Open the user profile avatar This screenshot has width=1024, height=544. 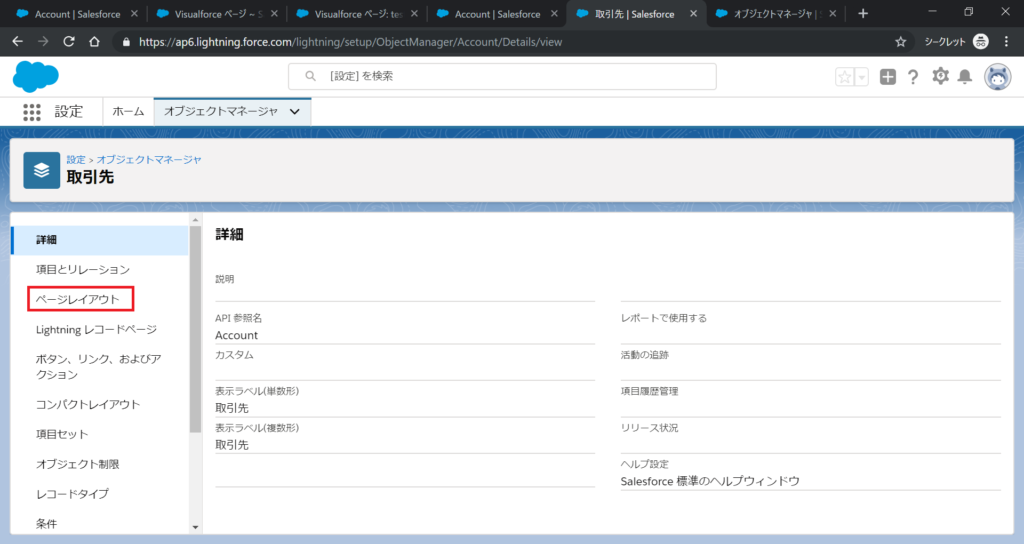point(997,77)
